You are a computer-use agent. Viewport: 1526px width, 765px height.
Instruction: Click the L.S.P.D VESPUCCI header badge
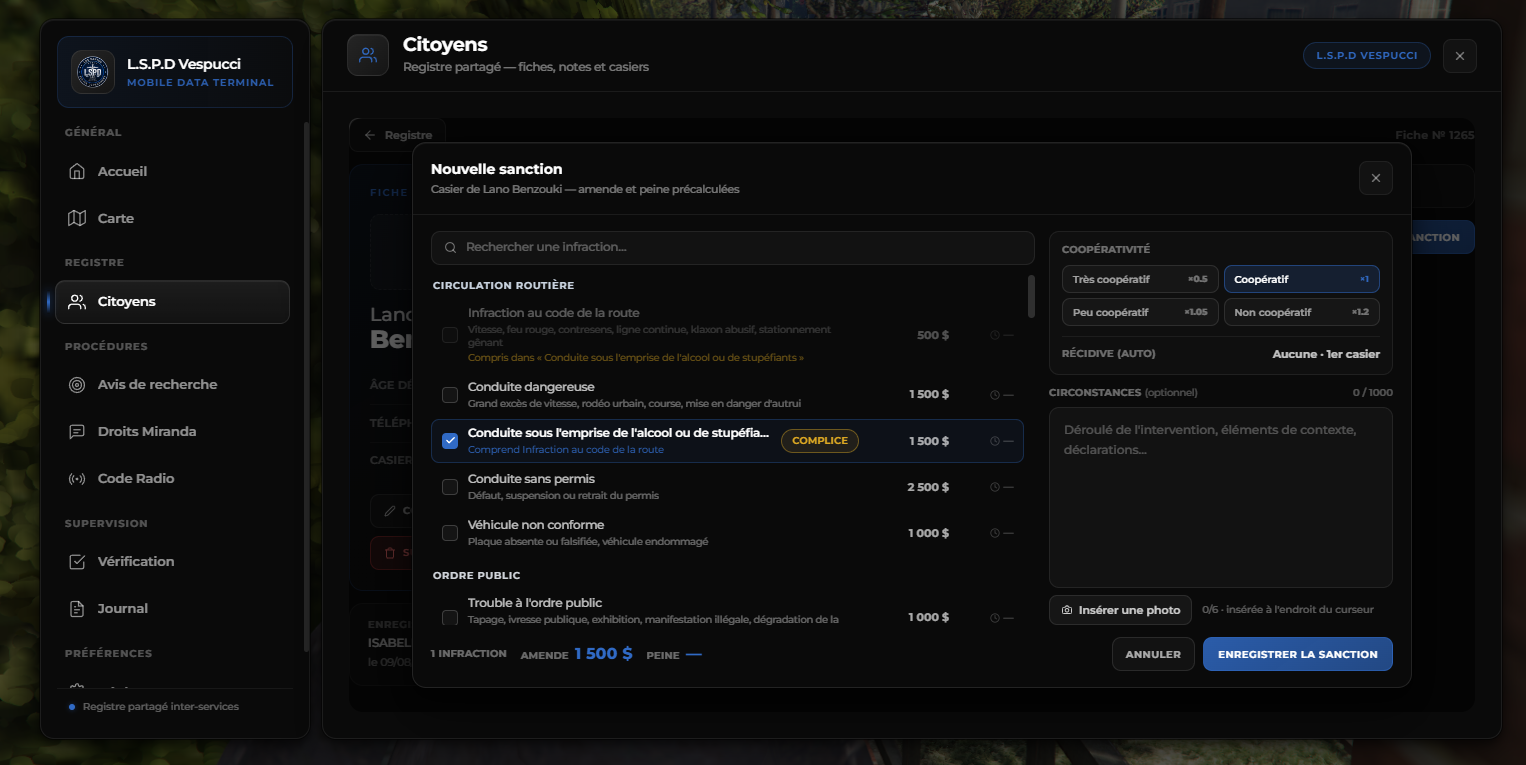[x=1366, y=55]
